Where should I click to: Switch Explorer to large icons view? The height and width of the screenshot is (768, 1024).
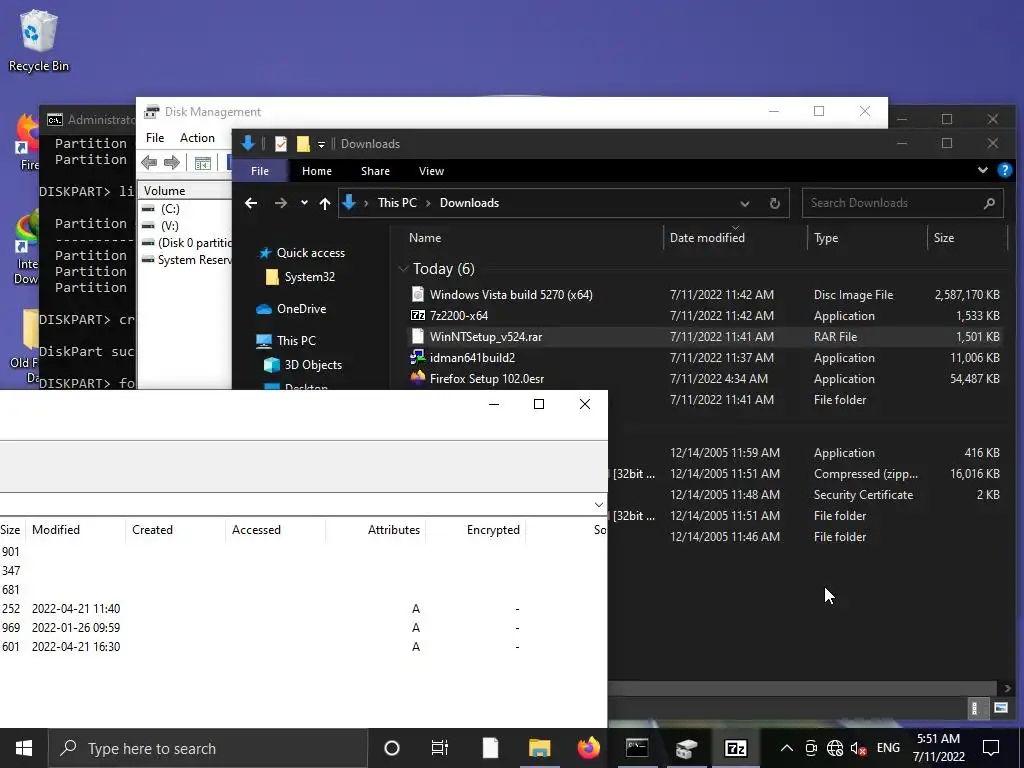coord(1000,708)
